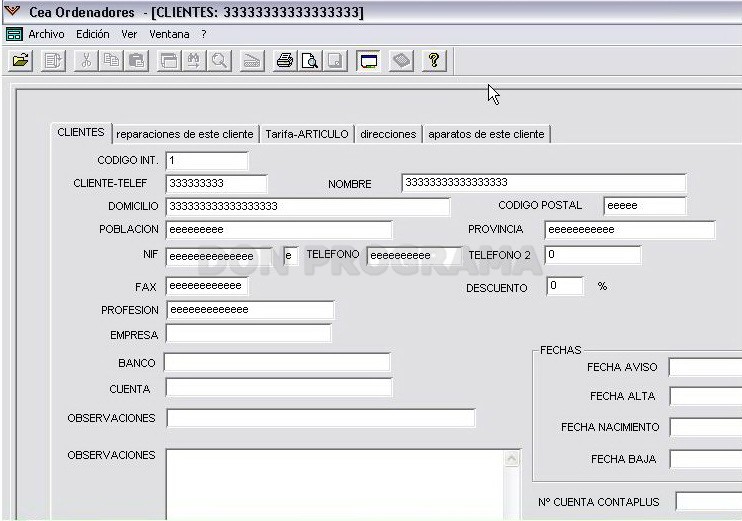Click the NOMBRE input field
742x521 pixels.
(x=544, y=183)
